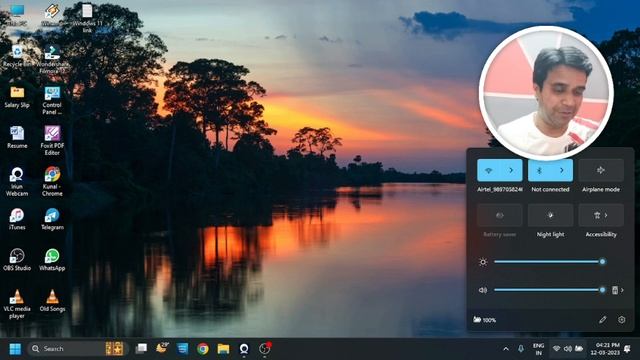Expand Bluetooth devices list
The width and height of the screenshot is (640, 360).
[x=562, y=170]
